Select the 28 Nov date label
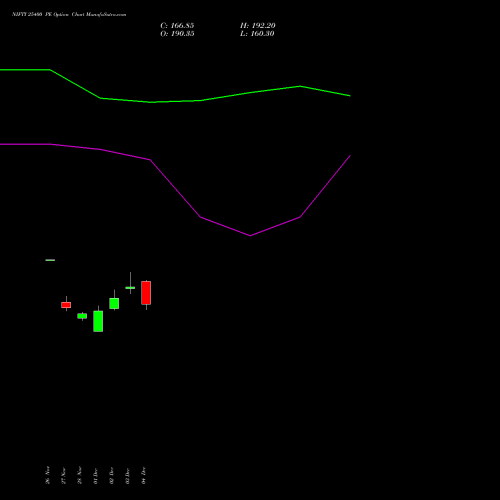 80,475
